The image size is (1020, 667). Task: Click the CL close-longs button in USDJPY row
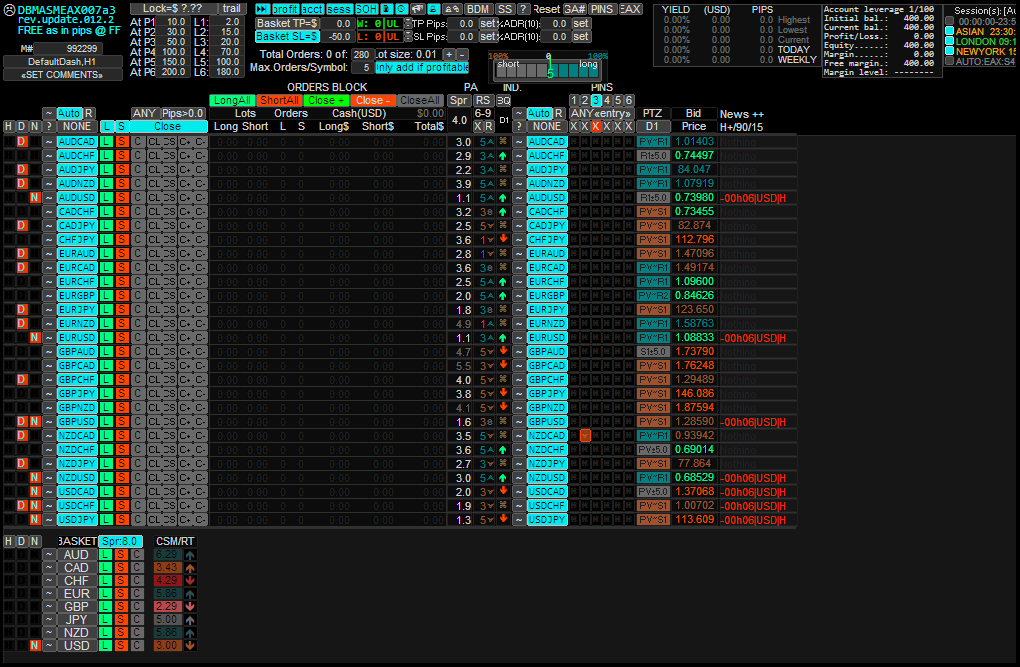click(154, 520)
